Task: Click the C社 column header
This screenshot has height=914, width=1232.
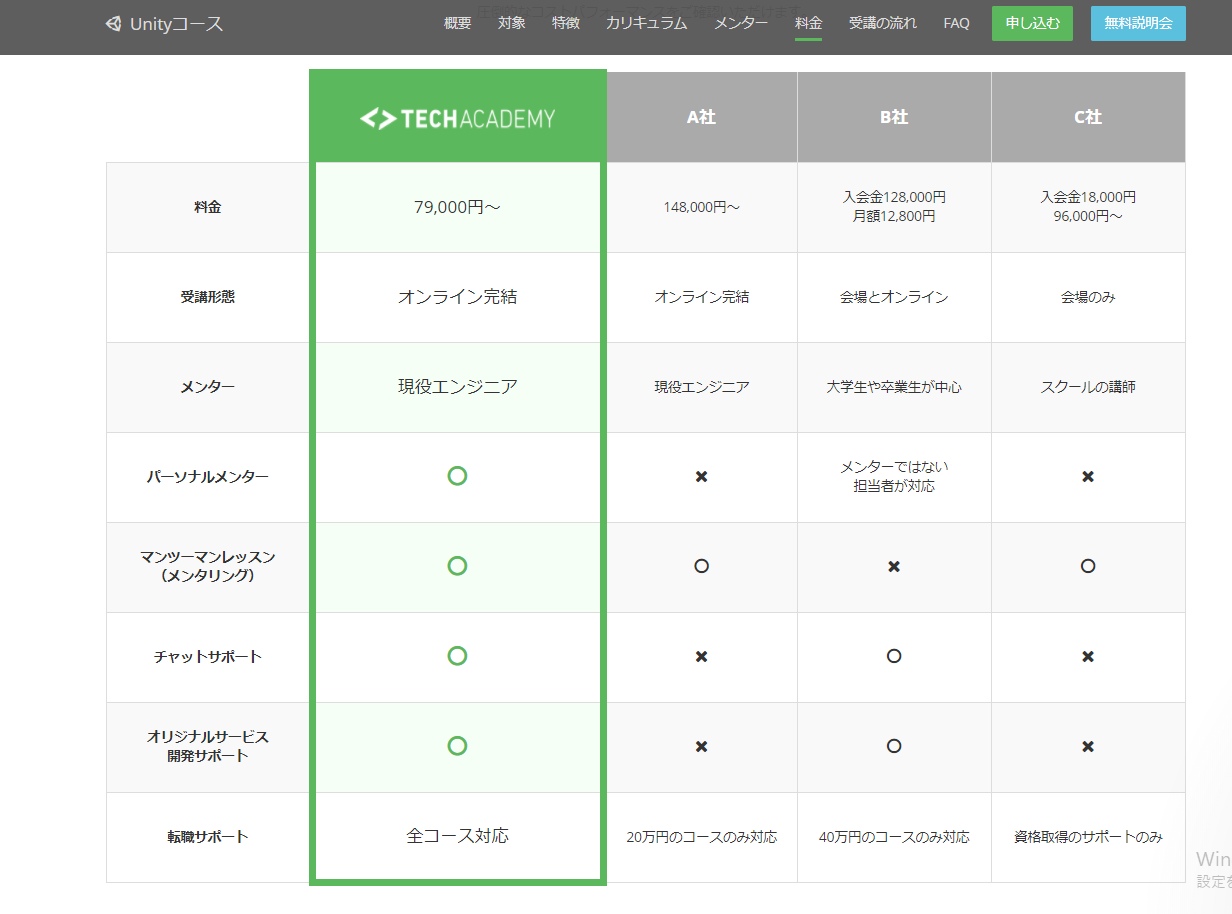Action: click(1088, 117)
